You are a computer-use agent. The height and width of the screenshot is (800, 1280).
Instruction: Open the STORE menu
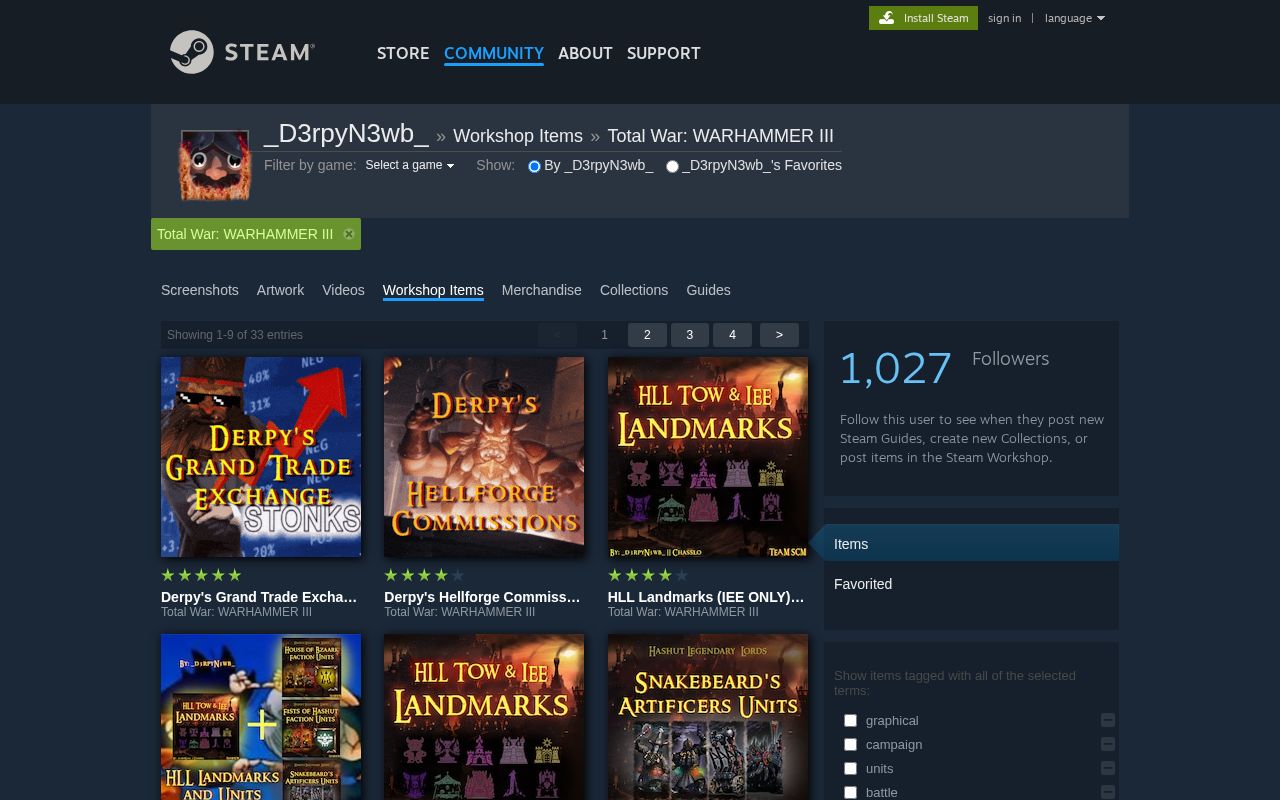coord(403,53)
